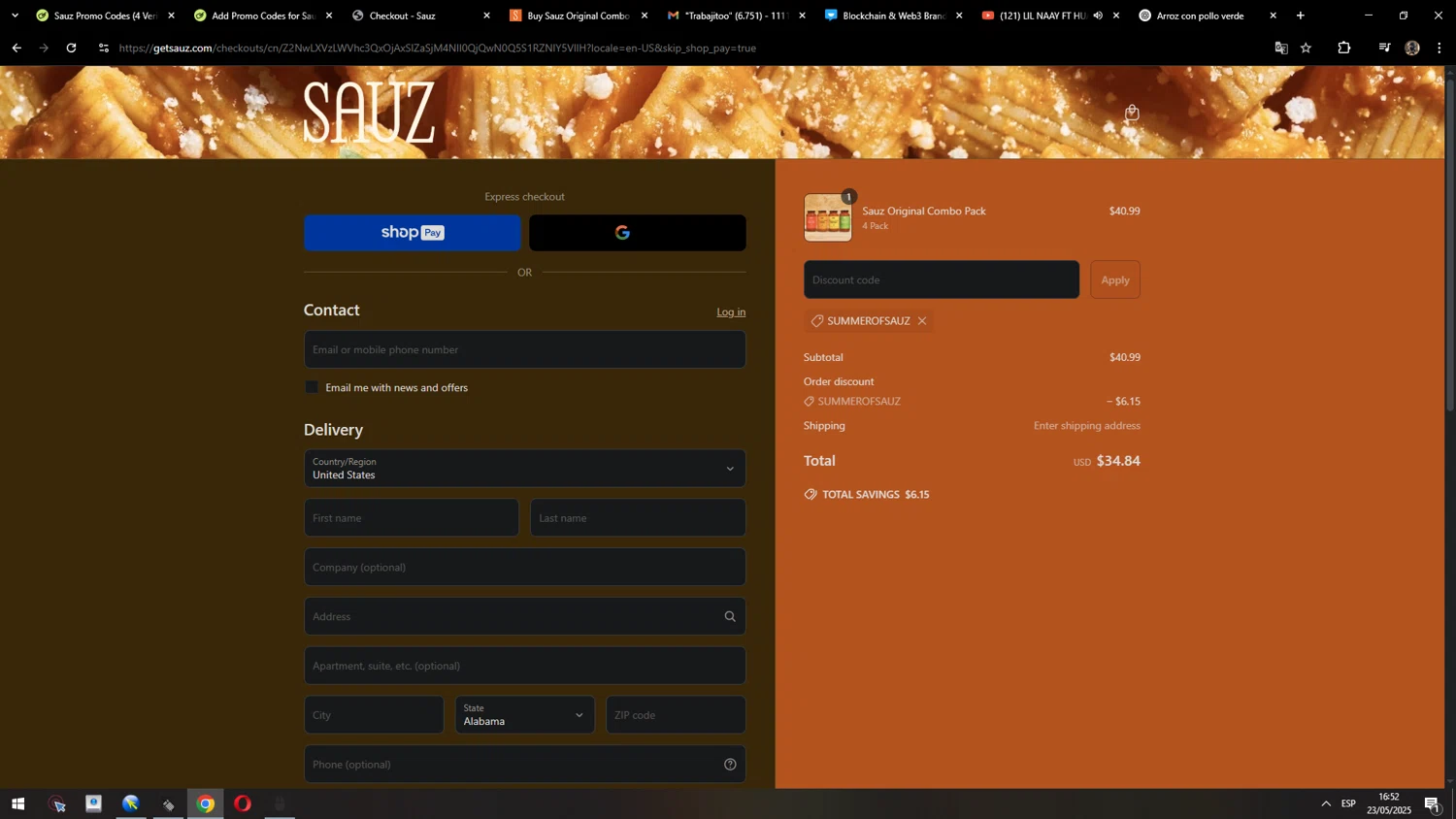Click the Log in link
This screenshot has height=819, width=1456.
coord(731,312)
